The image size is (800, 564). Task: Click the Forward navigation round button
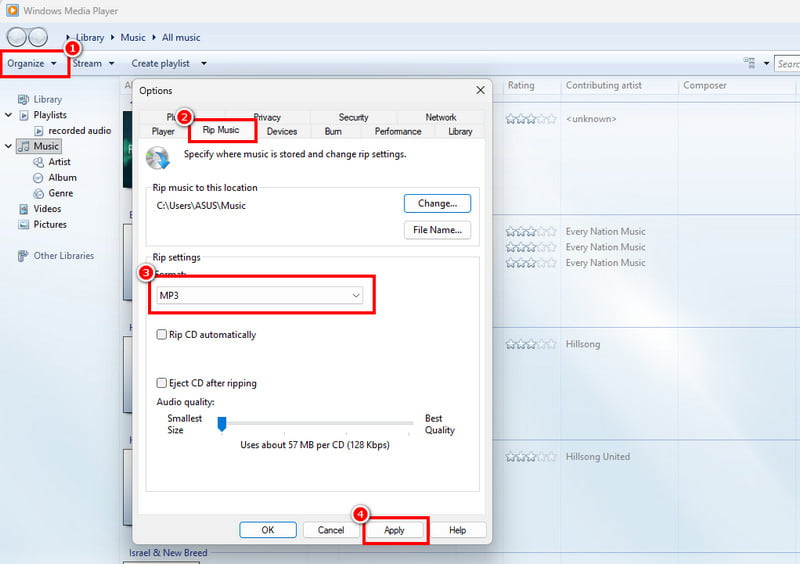38,37
